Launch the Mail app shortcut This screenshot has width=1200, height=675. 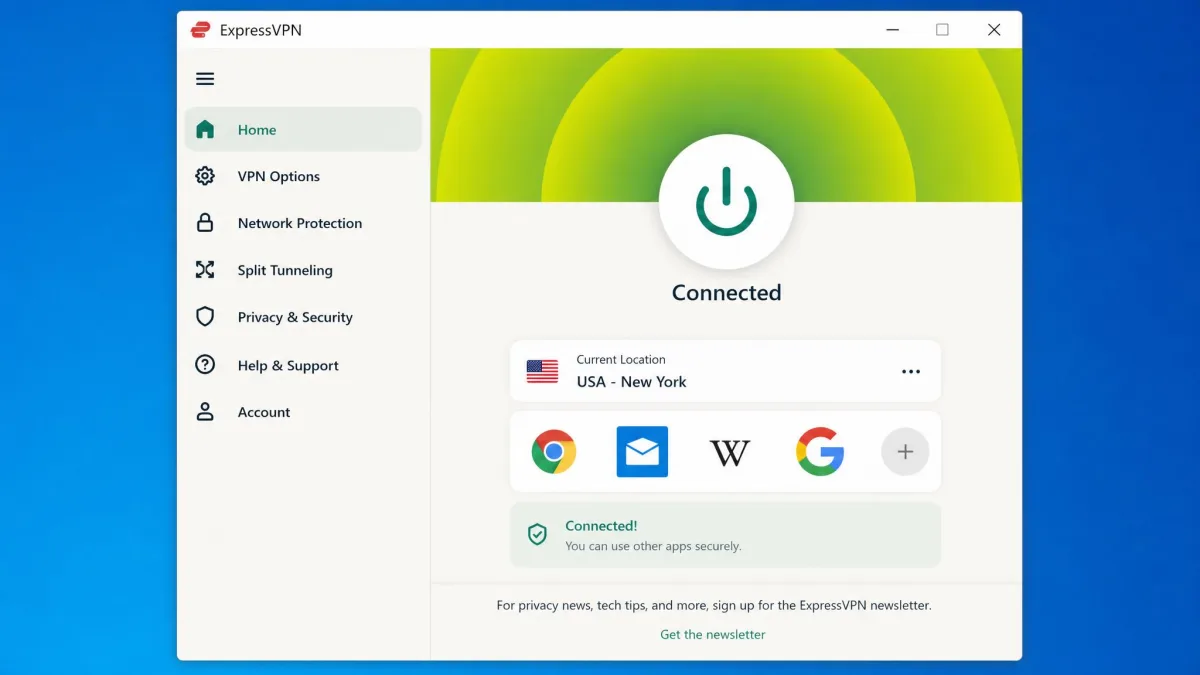point(642,451)
